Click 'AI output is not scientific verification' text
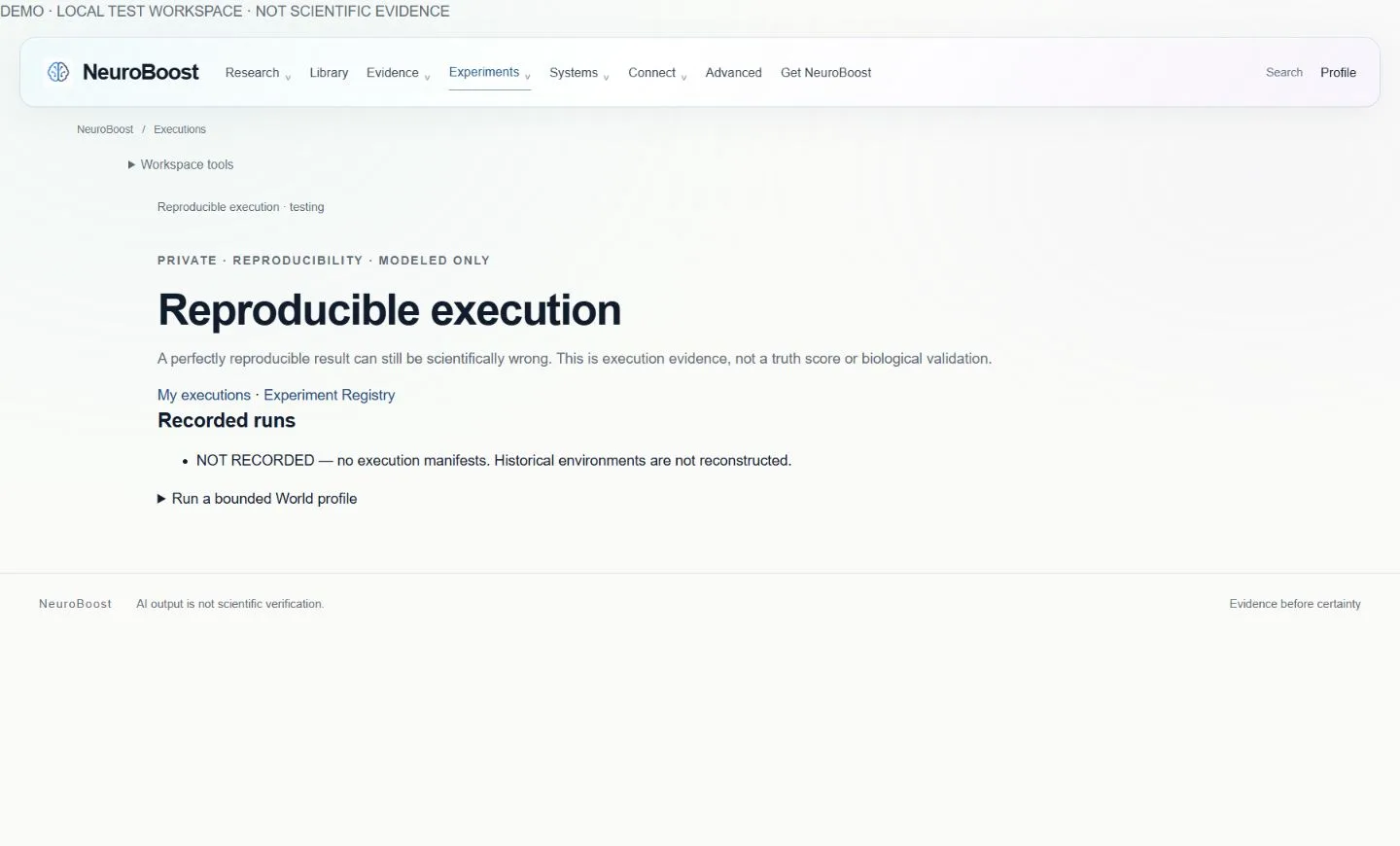This screenshot has width=1400, height=846. click(229, 604)
